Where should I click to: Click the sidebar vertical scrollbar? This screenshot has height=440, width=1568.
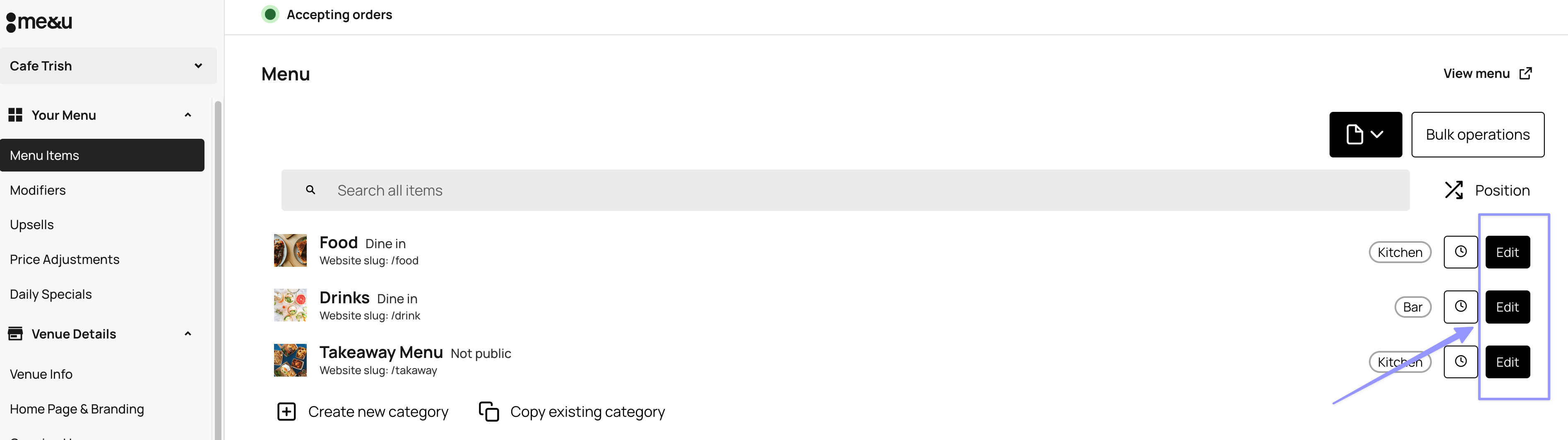(218, 268)
